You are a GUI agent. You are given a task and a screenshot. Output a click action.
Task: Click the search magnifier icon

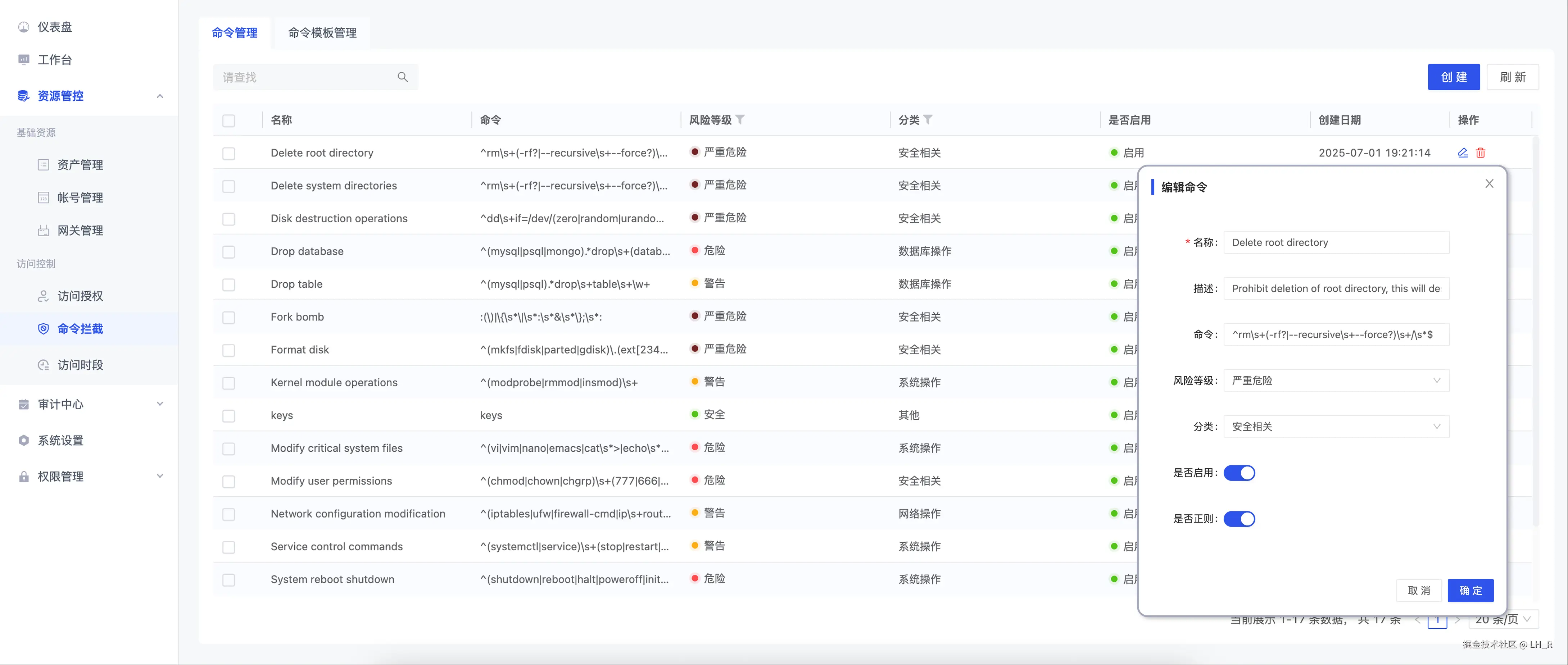[x=402, y=77]
